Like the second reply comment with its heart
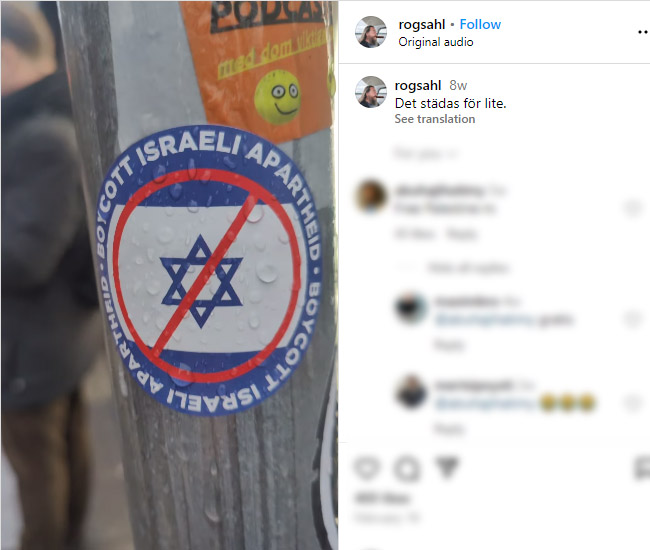 [633, 319]
